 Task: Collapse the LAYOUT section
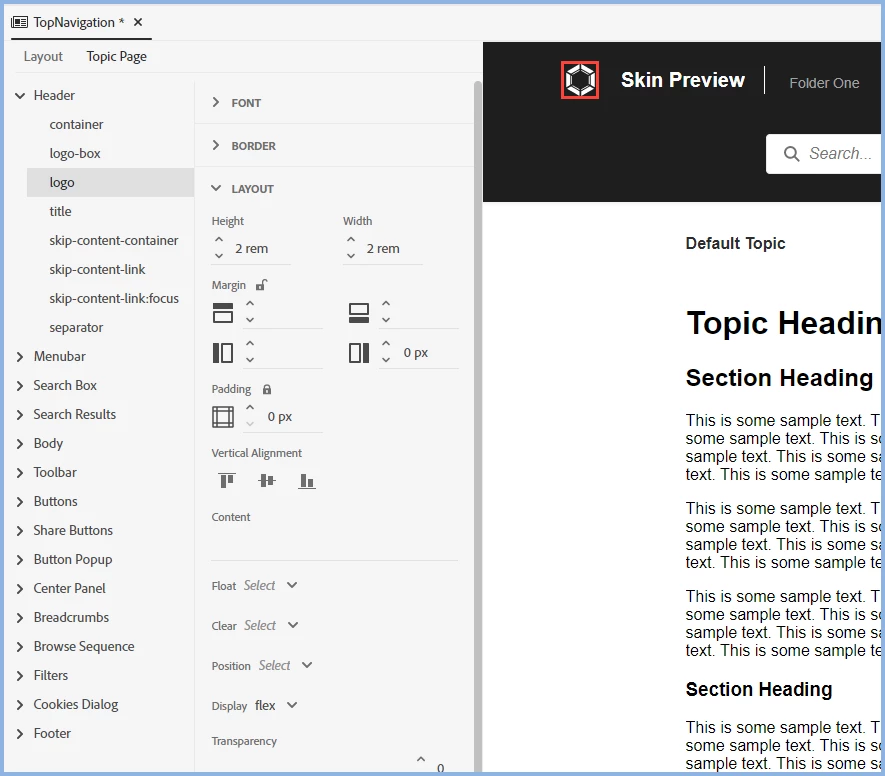[216, 188]
